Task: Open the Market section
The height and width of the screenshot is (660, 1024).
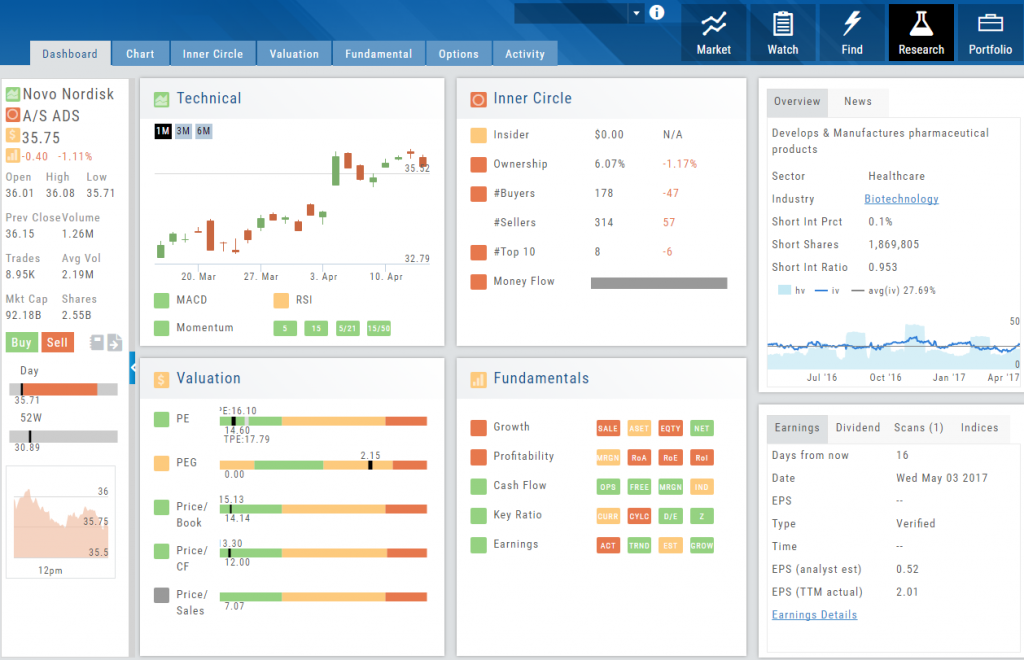Action: (713, 33)
